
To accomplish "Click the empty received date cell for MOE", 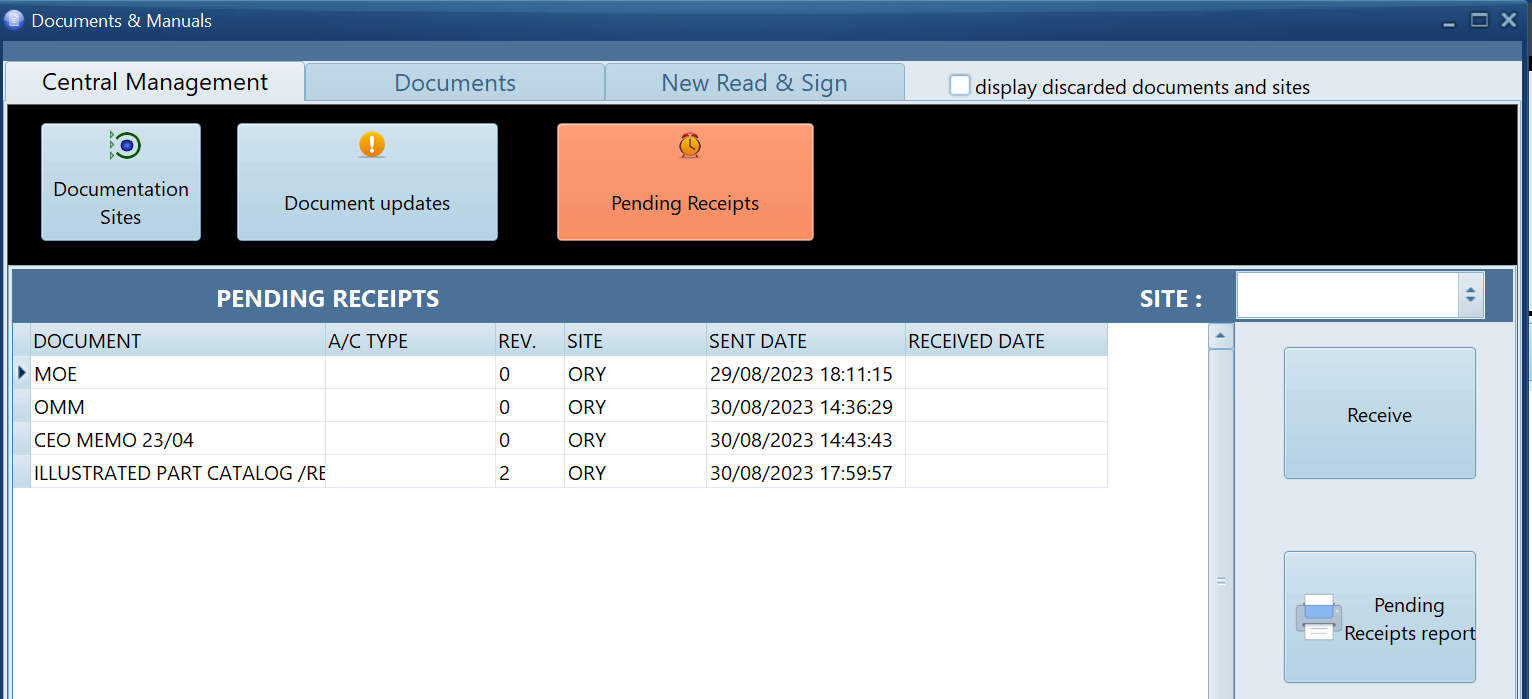I will click(1006, 373).
